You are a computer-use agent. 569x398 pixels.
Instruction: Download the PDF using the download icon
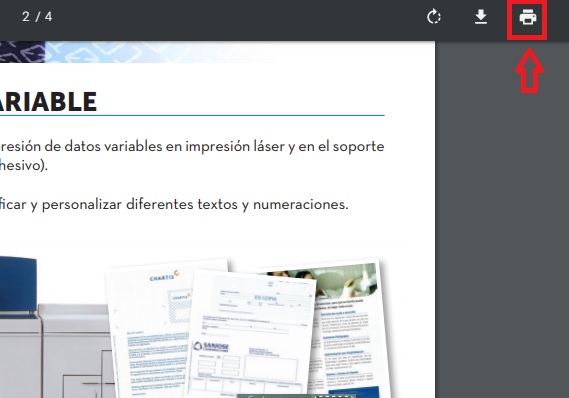point(481,17)
